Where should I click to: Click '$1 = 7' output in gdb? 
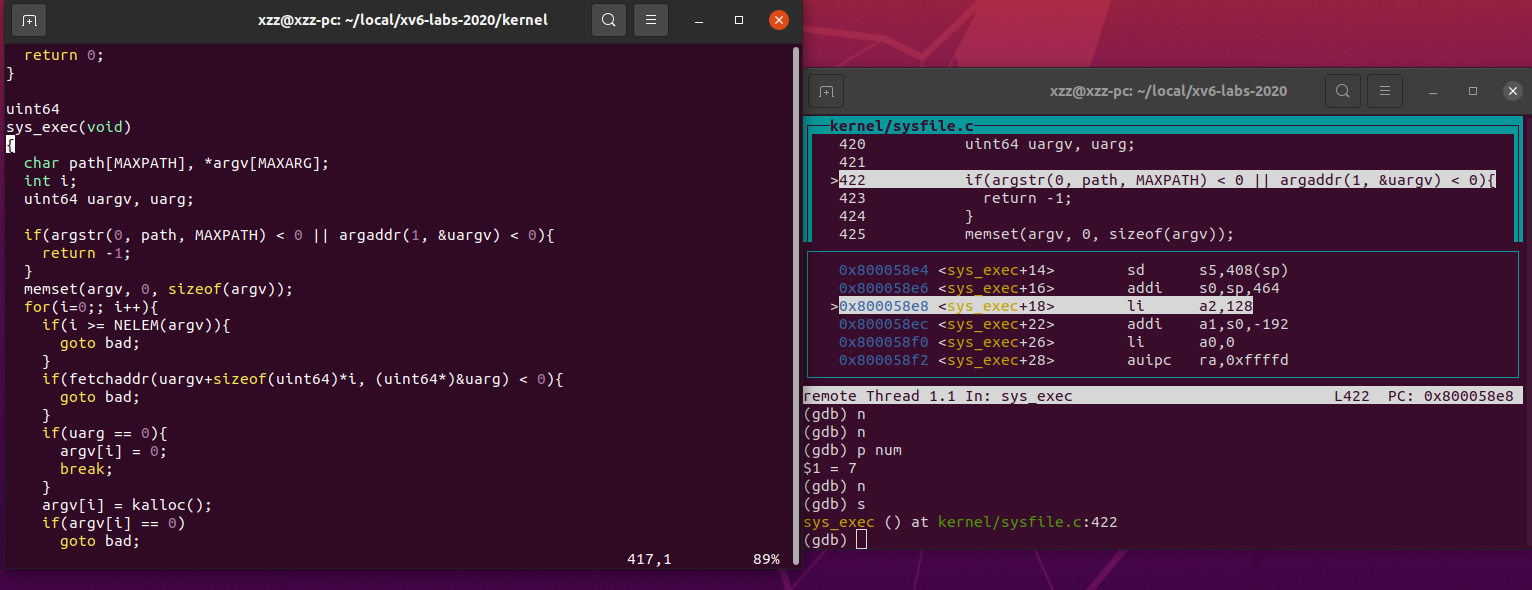point(830,468)
